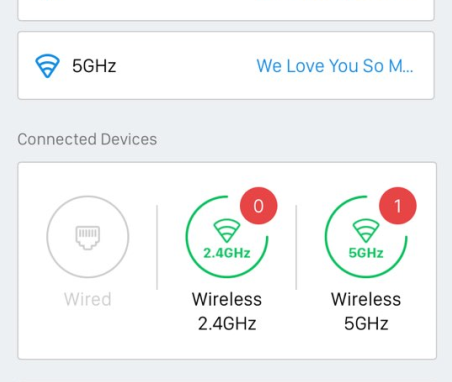Viewport: 452px width, 382px height.
Task: Open the 5GHz wireless devices circle
Action: tap(366, 236)
